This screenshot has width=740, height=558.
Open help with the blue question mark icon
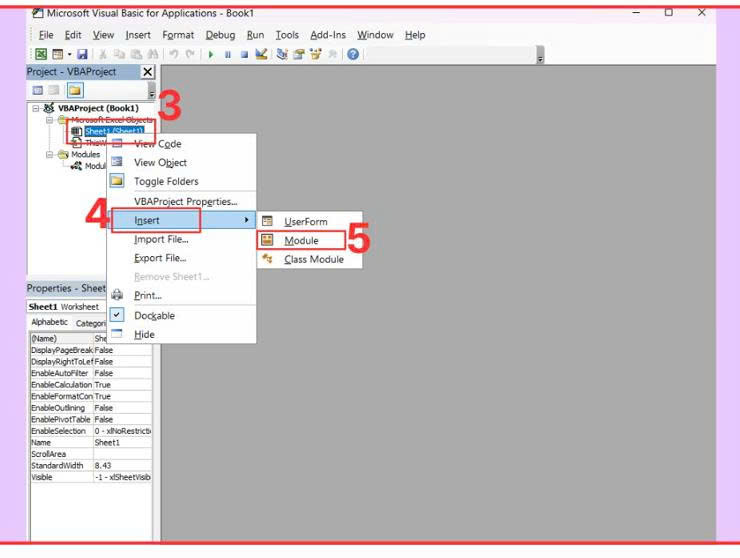click(x=353, y=54)
